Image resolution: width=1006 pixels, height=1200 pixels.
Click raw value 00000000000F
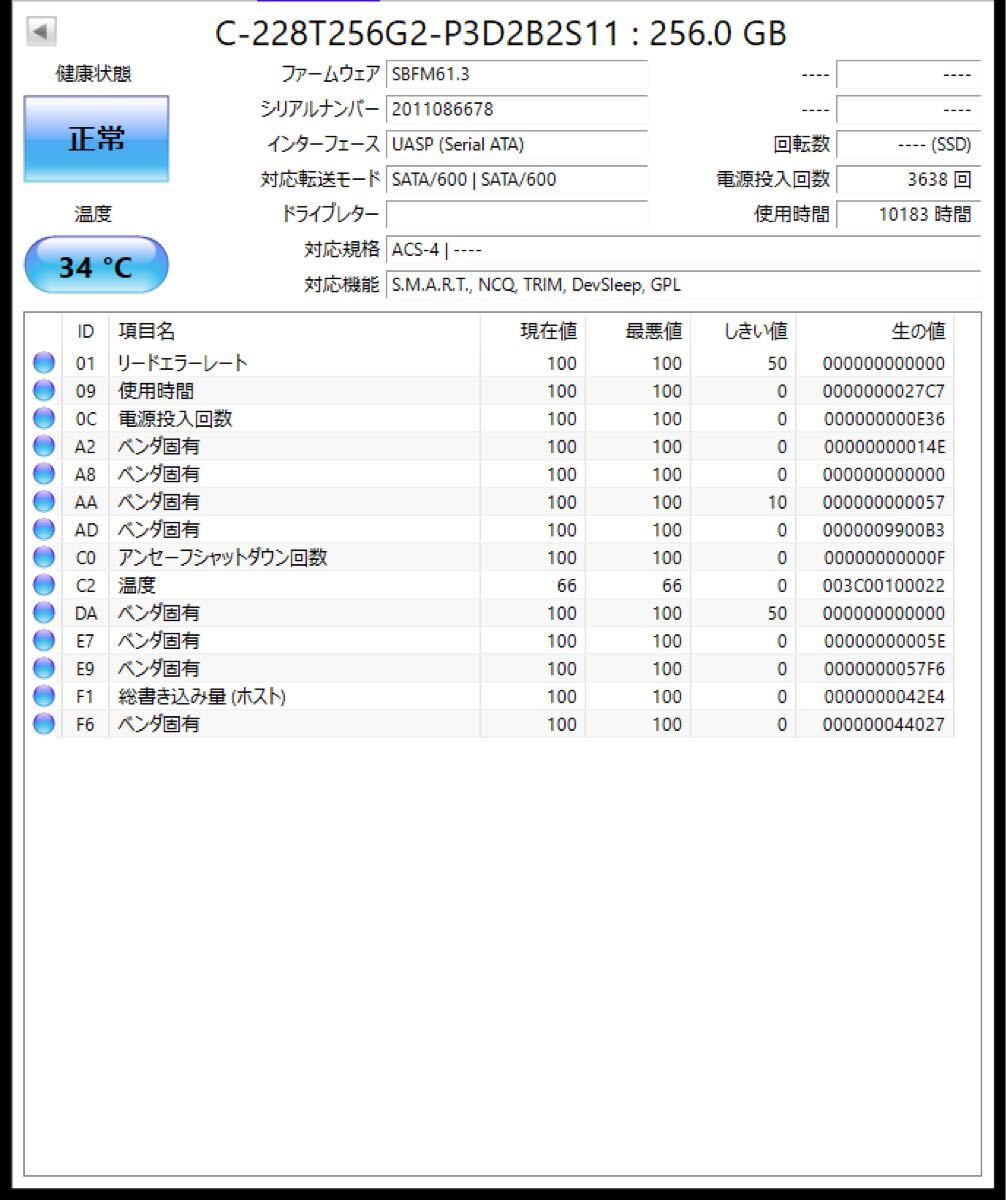click(x=883, y=557)
